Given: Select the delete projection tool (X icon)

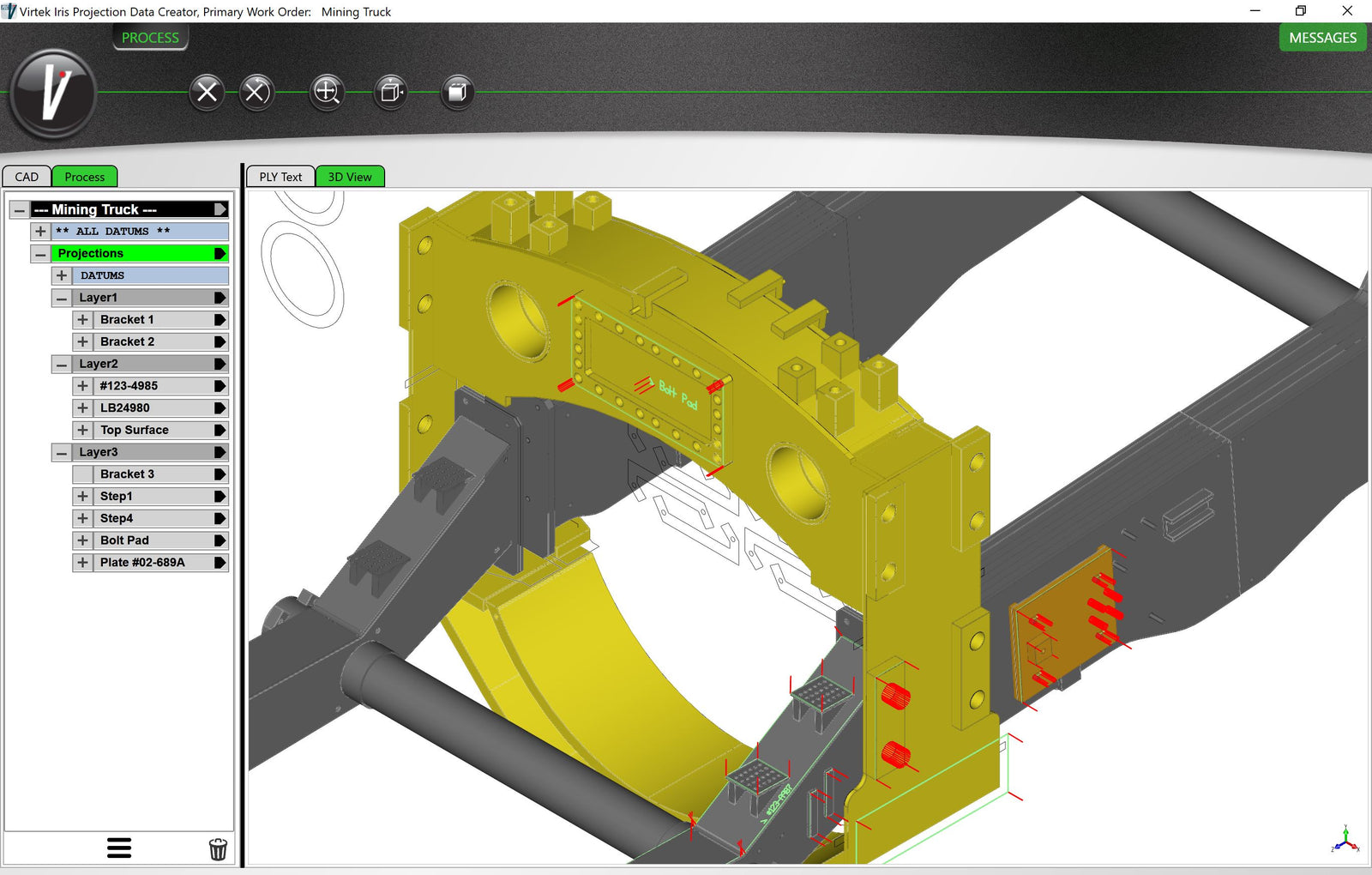Looking at the screenshot, I should pyautogui.click(x=205, y=92).
